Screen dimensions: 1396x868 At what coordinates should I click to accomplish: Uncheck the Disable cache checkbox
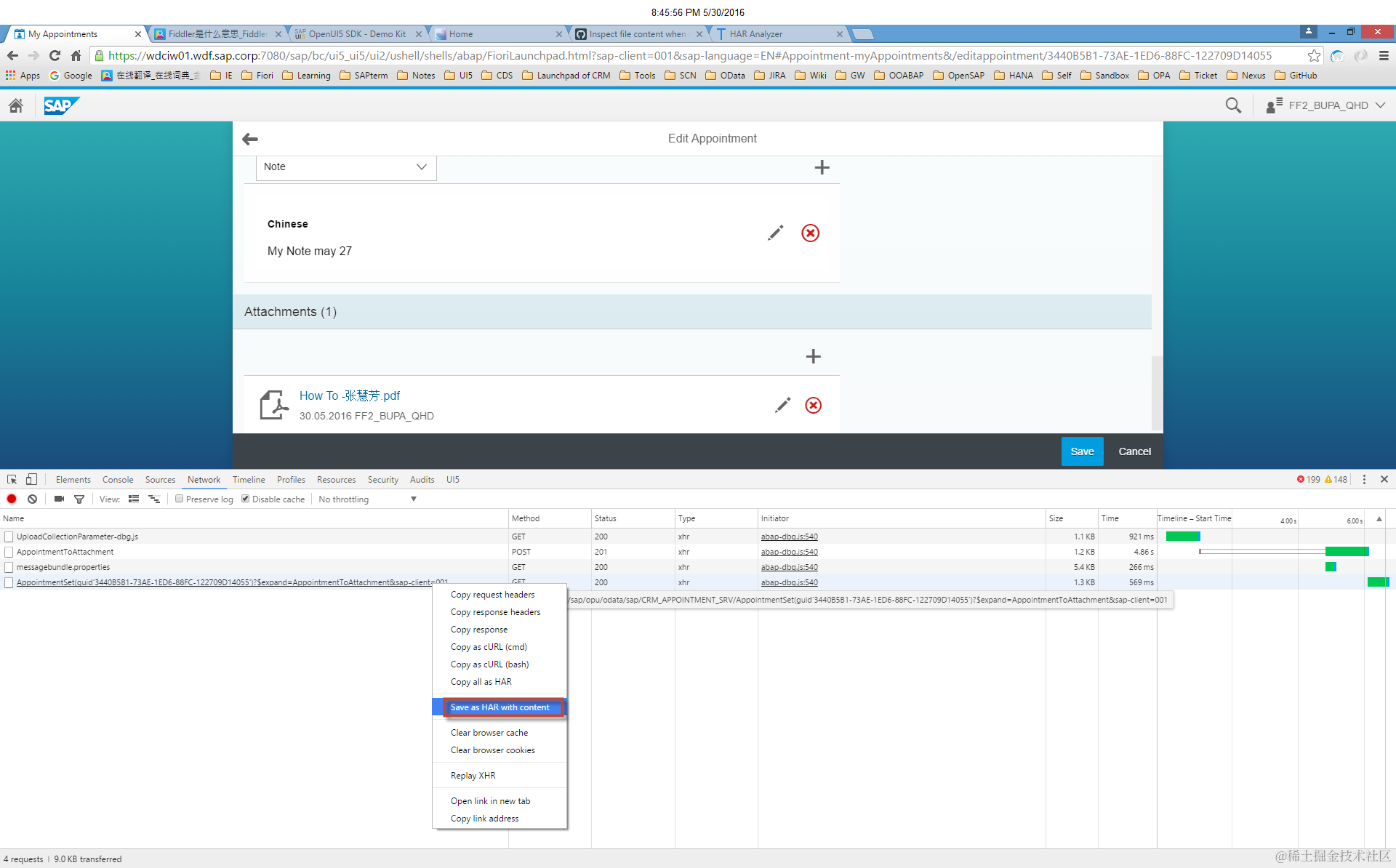point(246,499)
